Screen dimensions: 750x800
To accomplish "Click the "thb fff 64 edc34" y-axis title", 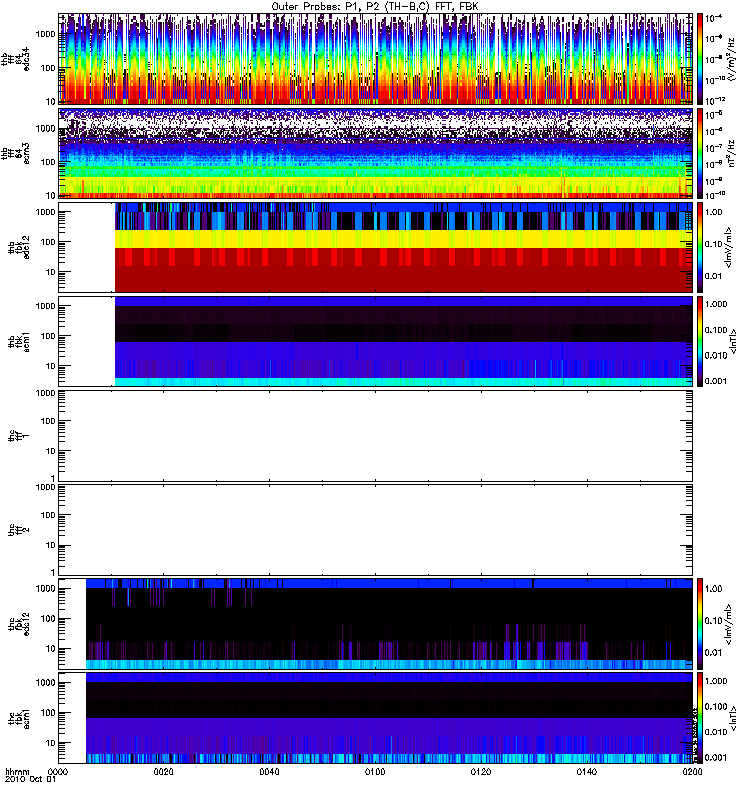I will 15,59.
